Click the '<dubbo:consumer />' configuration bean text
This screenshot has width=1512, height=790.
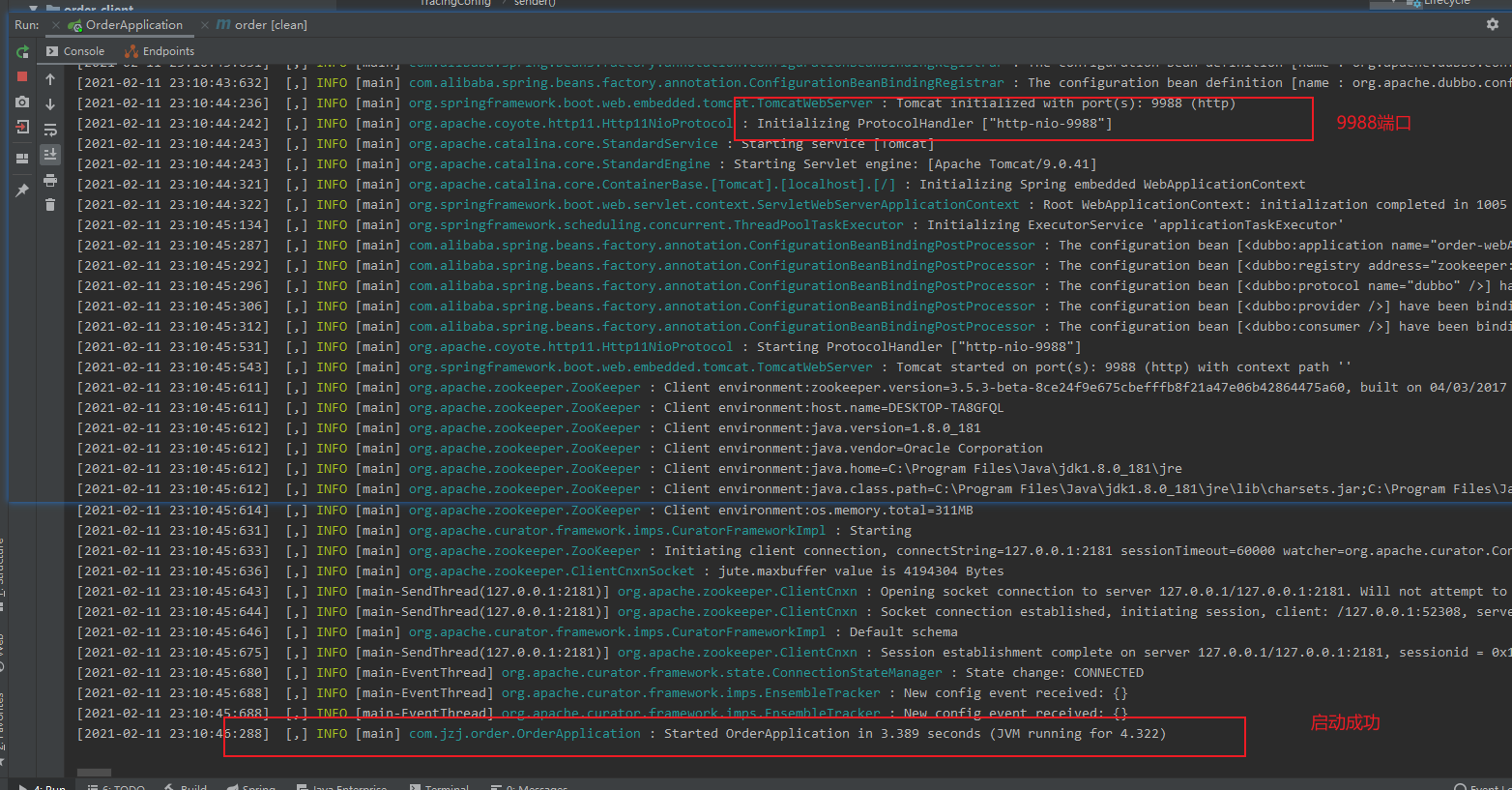tap(1314, 327)
